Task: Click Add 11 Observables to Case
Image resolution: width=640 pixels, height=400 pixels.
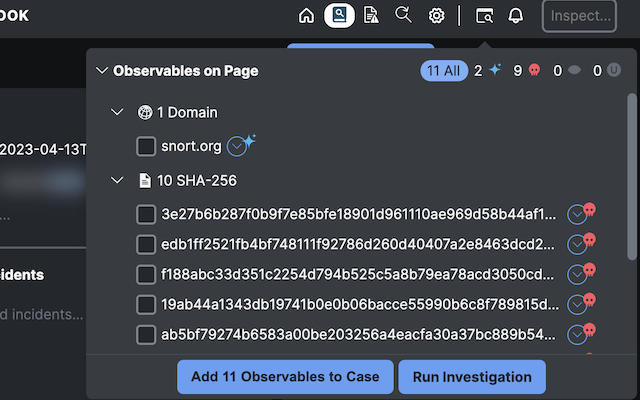Action: click(285, 377)
